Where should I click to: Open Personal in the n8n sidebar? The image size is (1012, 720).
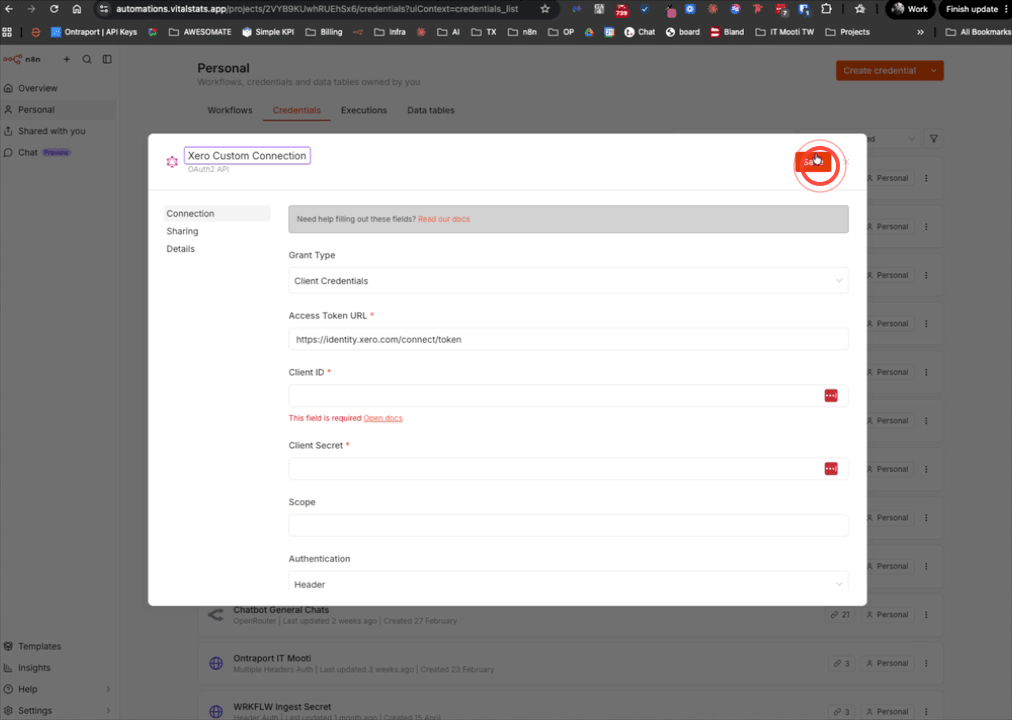36,110
